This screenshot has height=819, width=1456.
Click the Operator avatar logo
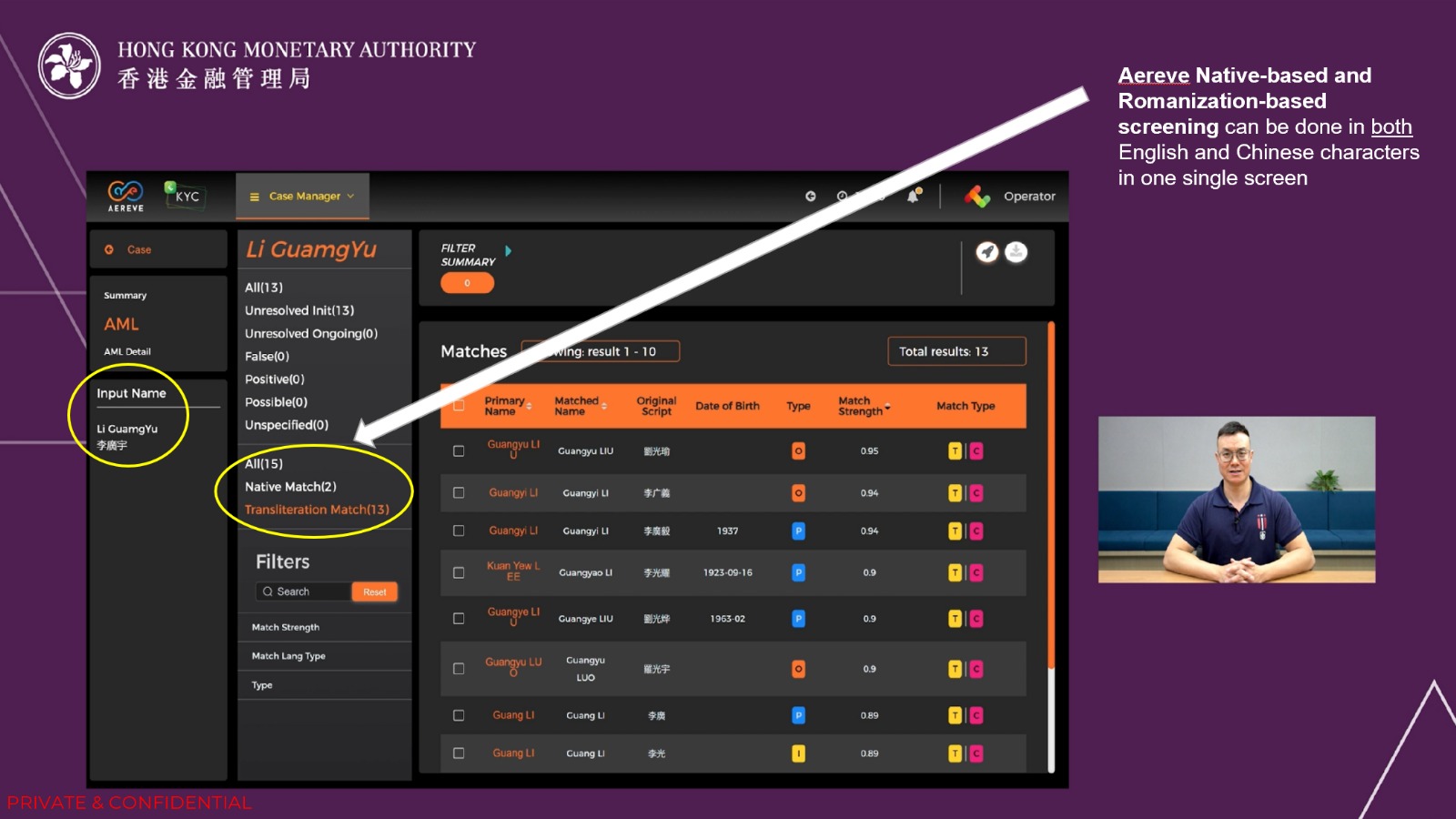tap(978, 196)
